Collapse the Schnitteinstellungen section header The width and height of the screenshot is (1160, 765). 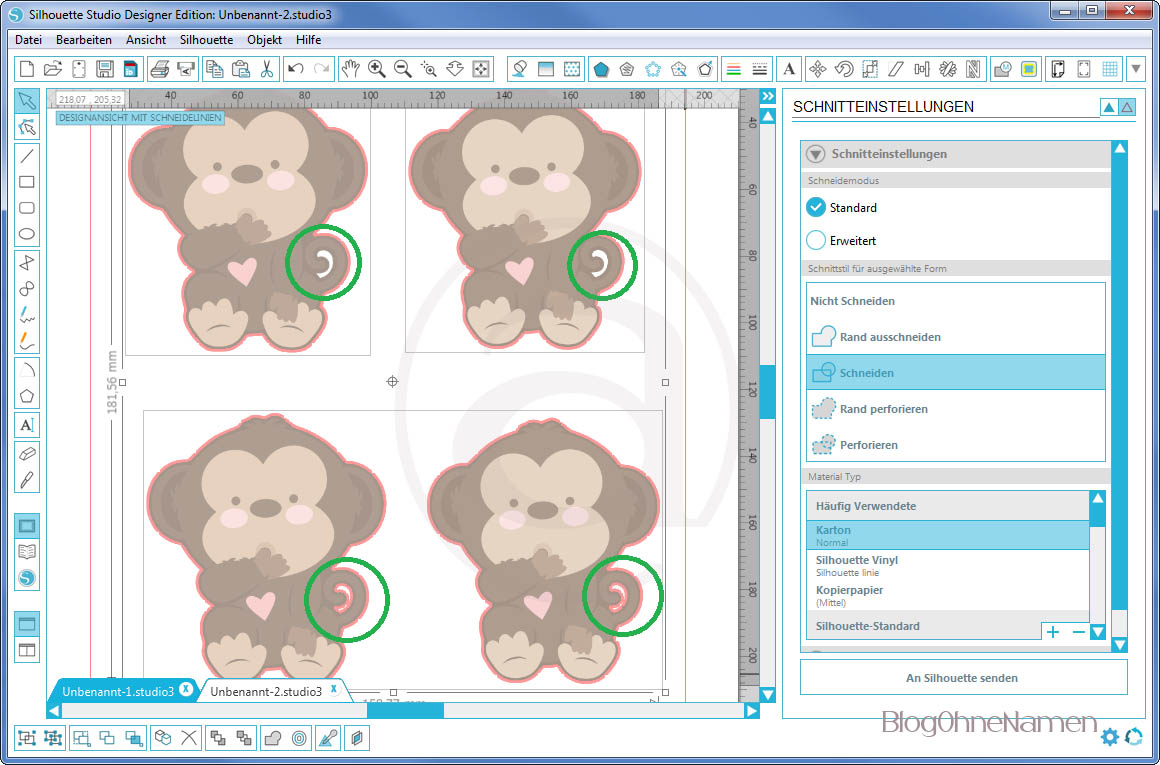(x=816, y=154)
